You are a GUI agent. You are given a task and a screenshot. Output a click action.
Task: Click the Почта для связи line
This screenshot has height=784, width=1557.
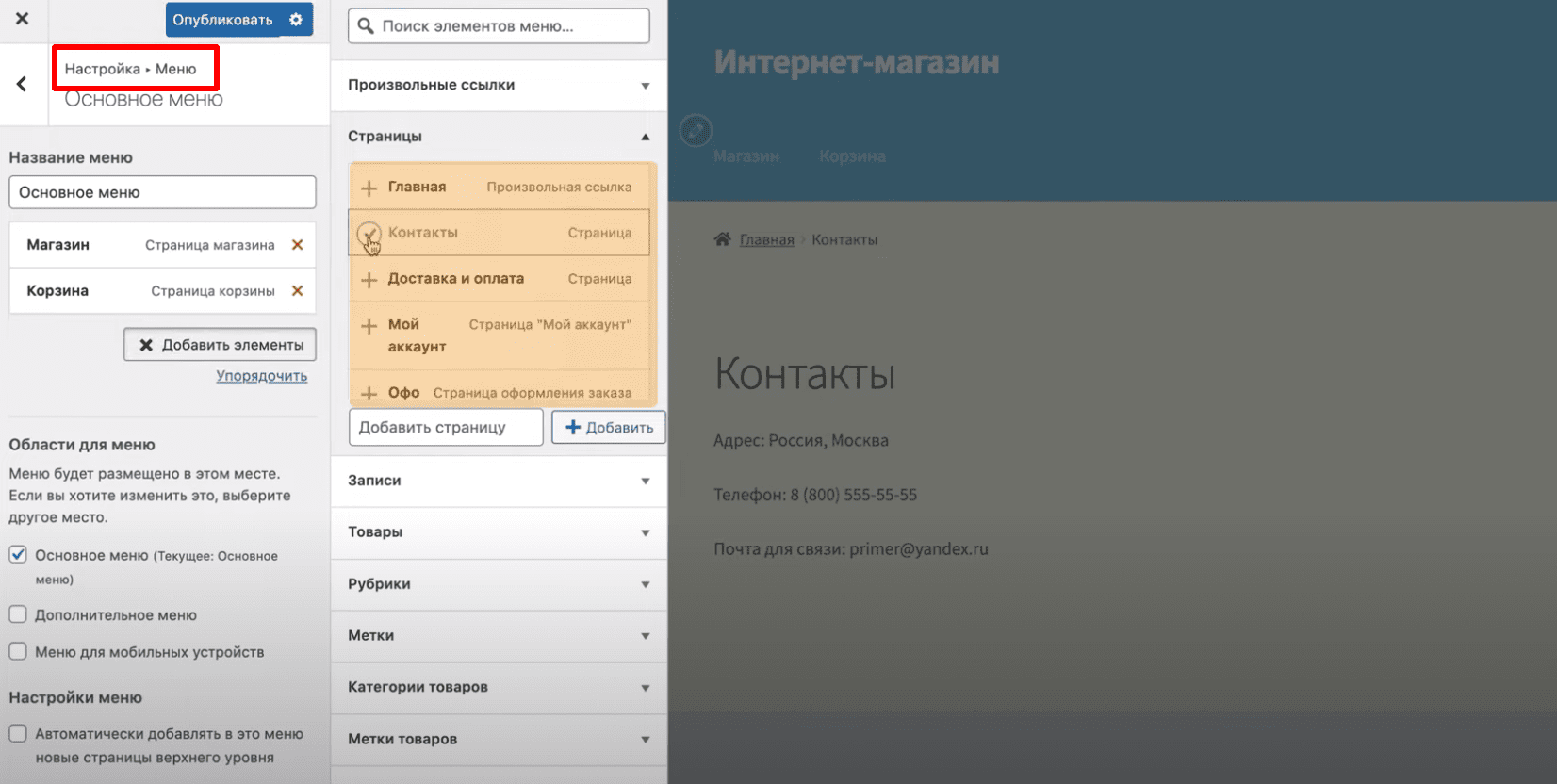tap(851, 549)
